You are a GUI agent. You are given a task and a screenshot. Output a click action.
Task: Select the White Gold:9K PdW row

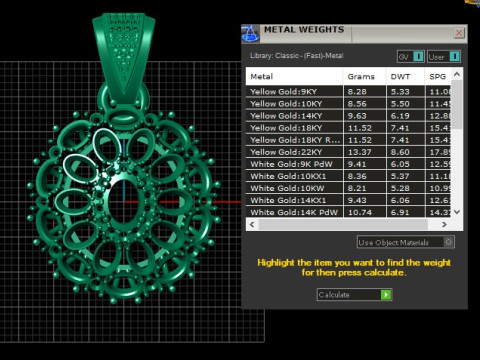(348, 164)
